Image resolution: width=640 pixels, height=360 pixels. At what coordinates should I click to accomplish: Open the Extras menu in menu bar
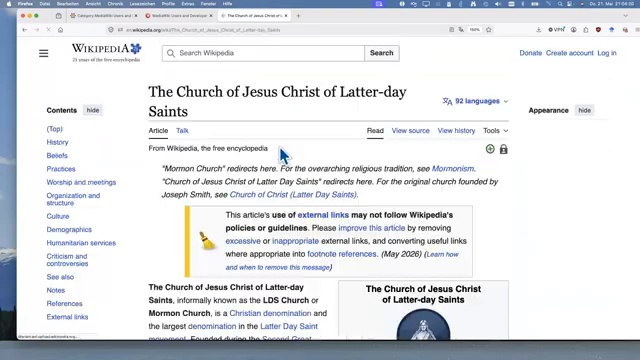tap(188, 4)
